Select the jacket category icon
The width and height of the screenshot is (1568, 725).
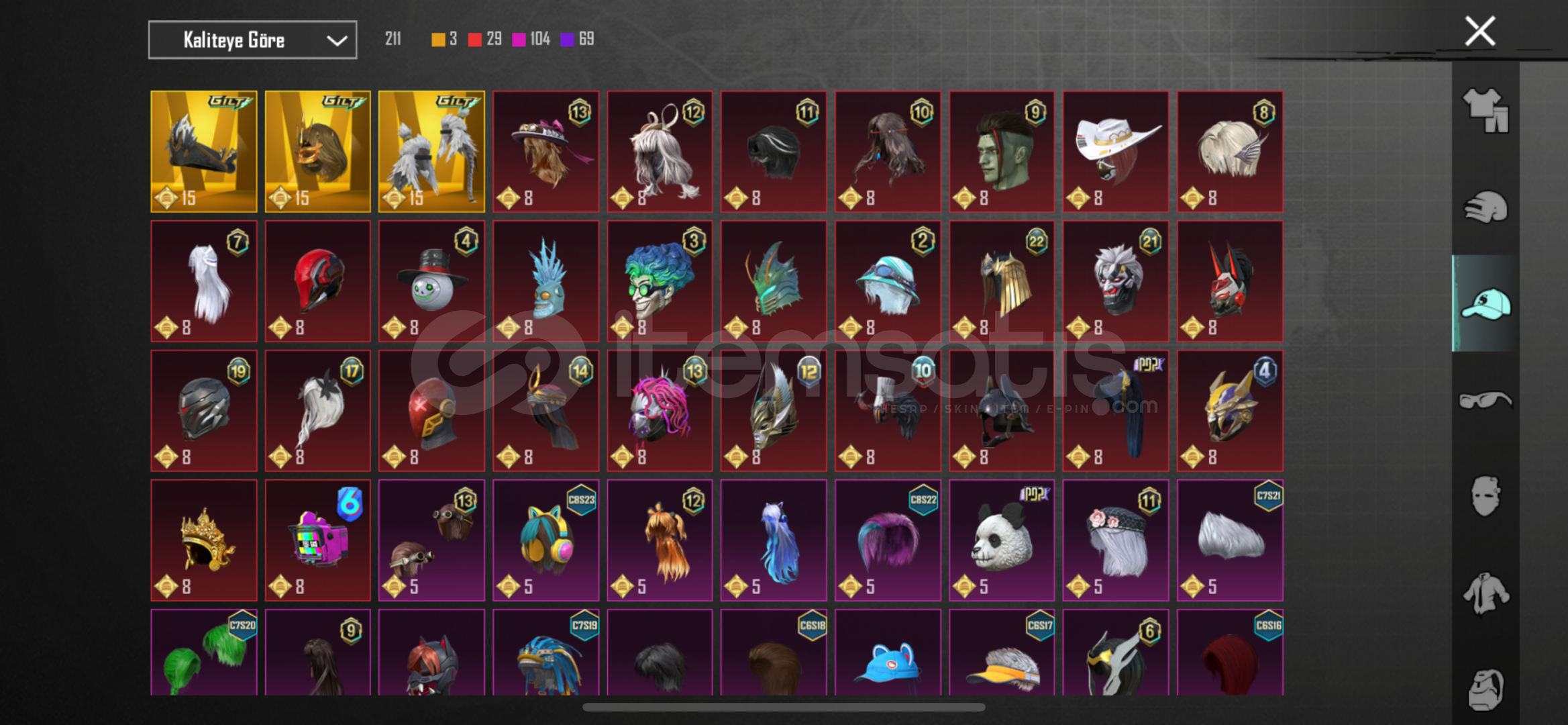click(1485, 593)
